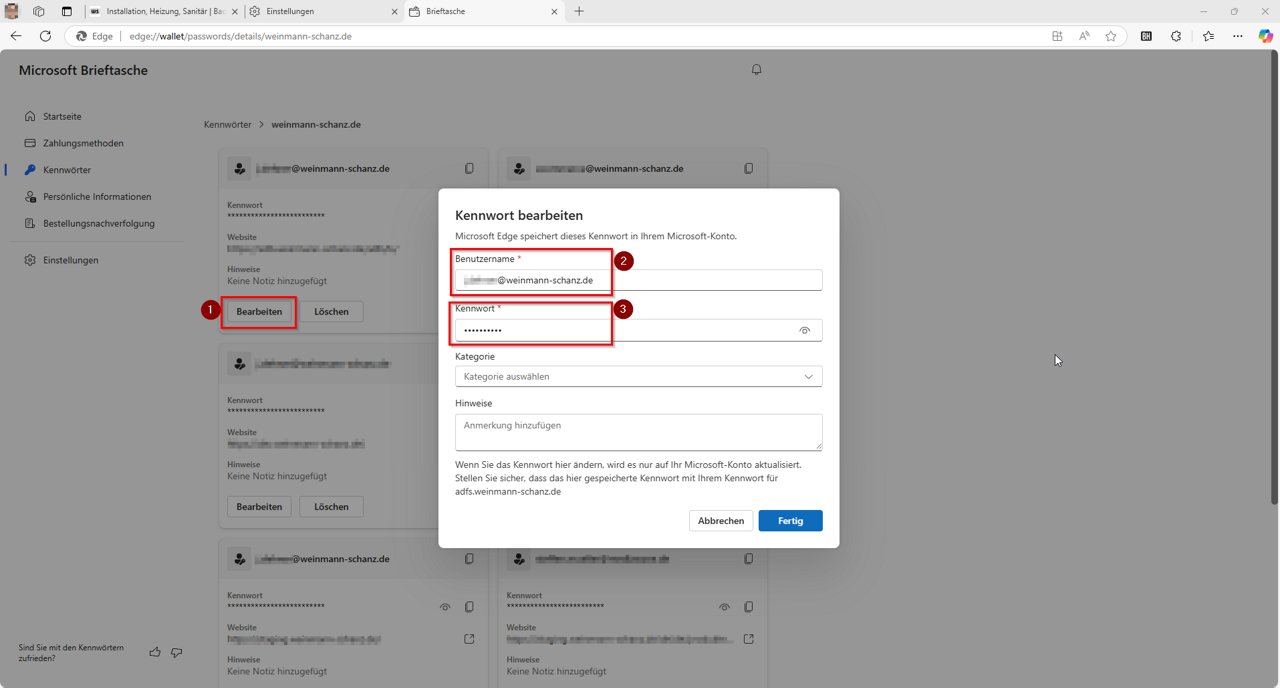The width and height of the screenshot is (1280, 688).
Task: Open the Kategorie auswählen dropdown
Action: [638, 377]
